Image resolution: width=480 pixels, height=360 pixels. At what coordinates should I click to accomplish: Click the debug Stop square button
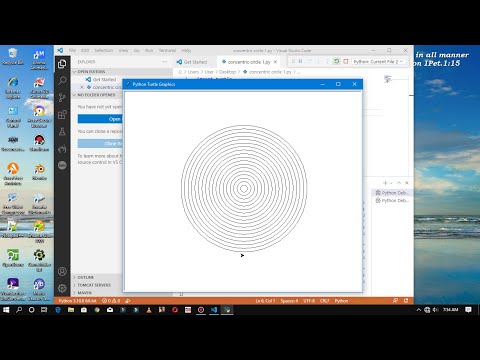coord(346,62)
